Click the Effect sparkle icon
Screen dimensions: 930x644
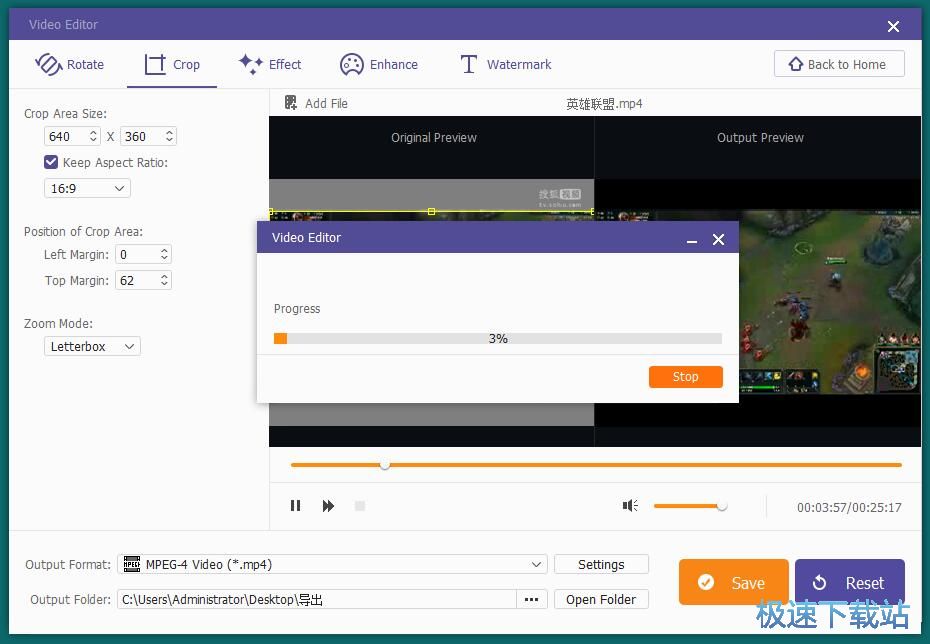point(250,63)
